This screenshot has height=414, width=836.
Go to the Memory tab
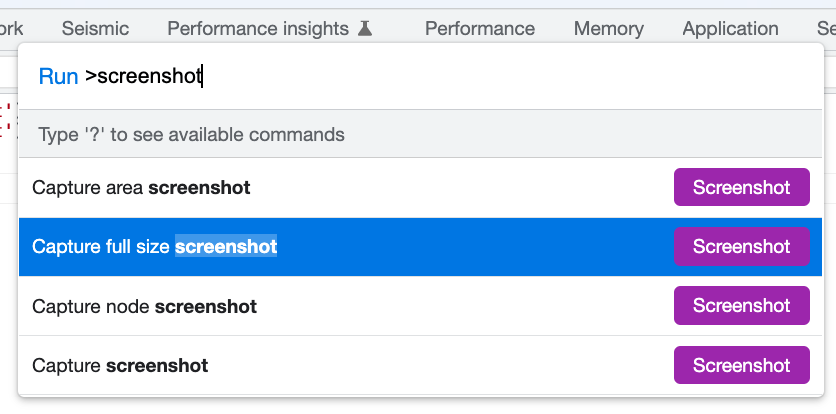608,29
